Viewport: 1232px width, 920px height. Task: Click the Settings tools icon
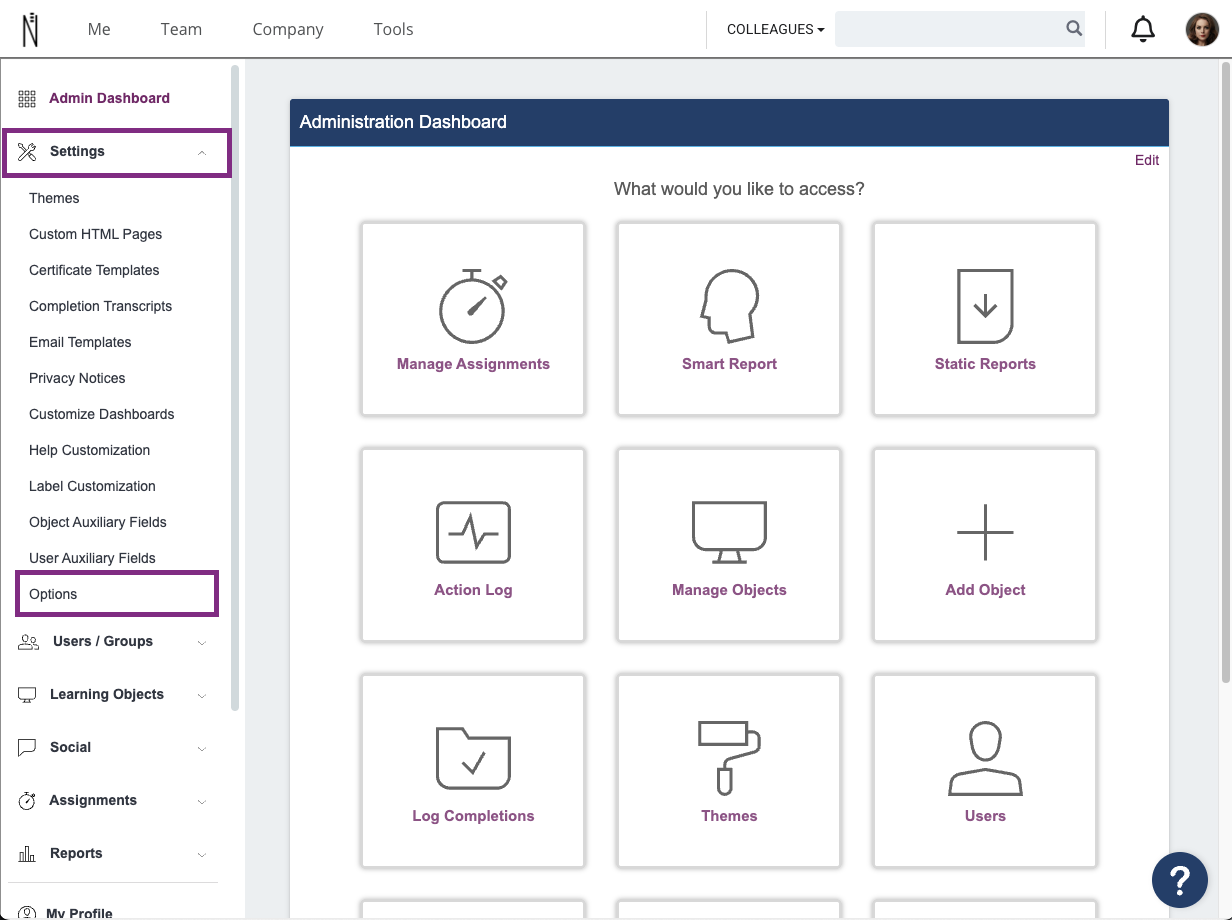(27, 152)
